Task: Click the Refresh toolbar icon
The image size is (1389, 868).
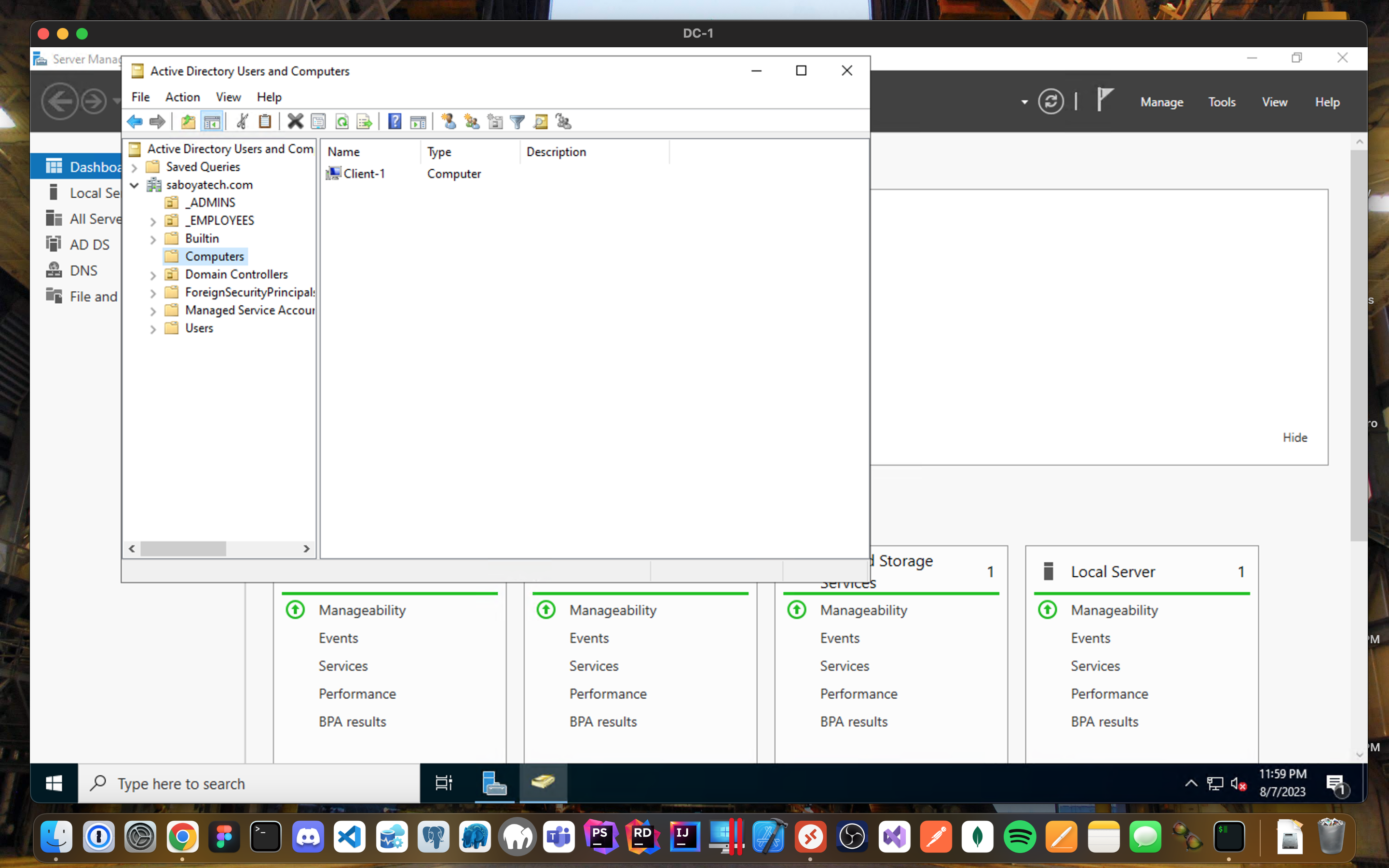Action: [x=341, y=121]
